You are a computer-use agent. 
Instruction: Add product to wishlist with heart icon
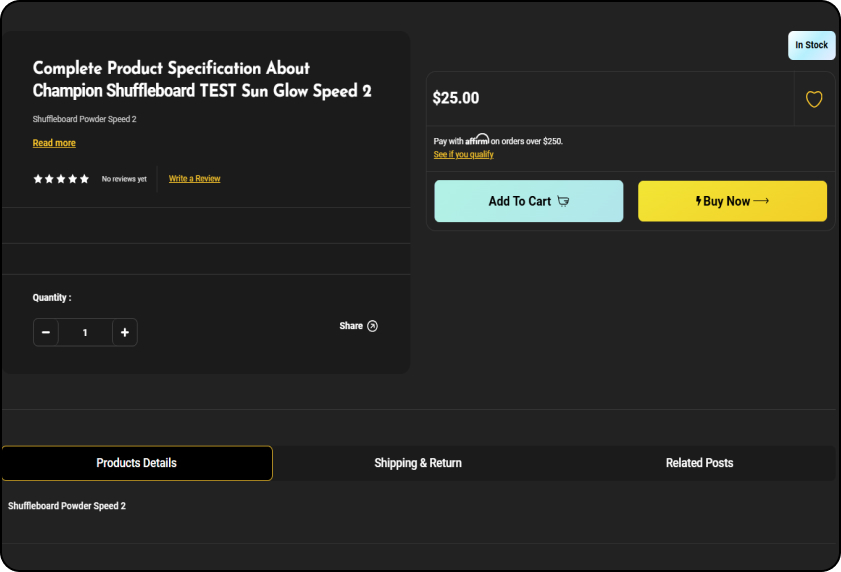pyautogui.click(x=814, y=99)
